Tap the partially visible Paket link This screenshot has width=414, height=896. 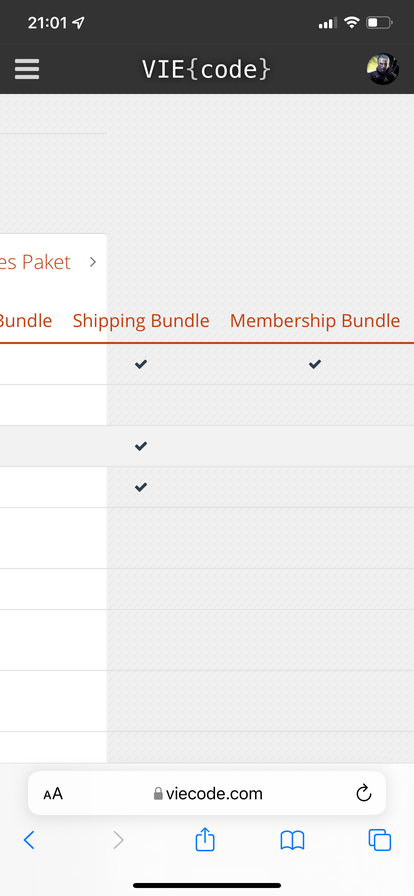(x=35, y=262)
